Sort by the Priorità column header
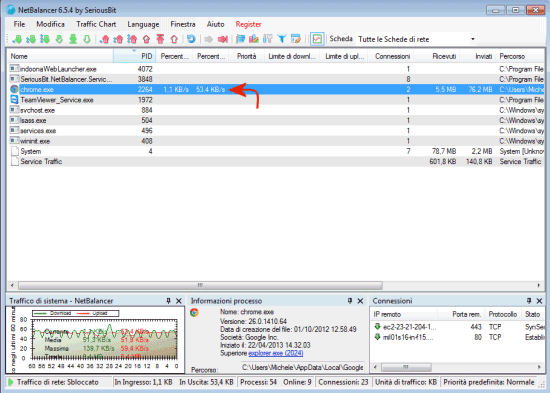The width and height of the screenshot is (550, 393). click(246, 56)
